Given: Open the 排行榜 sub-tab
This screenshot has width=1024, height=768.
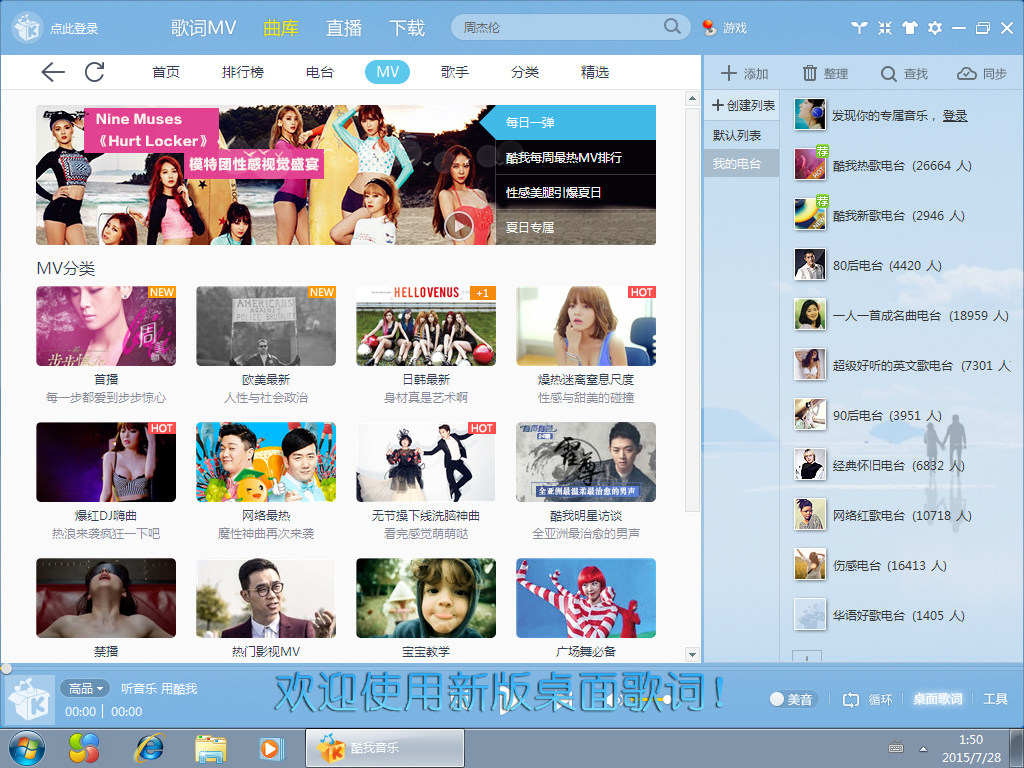Looking at the screenshot, I should [243, 72].
